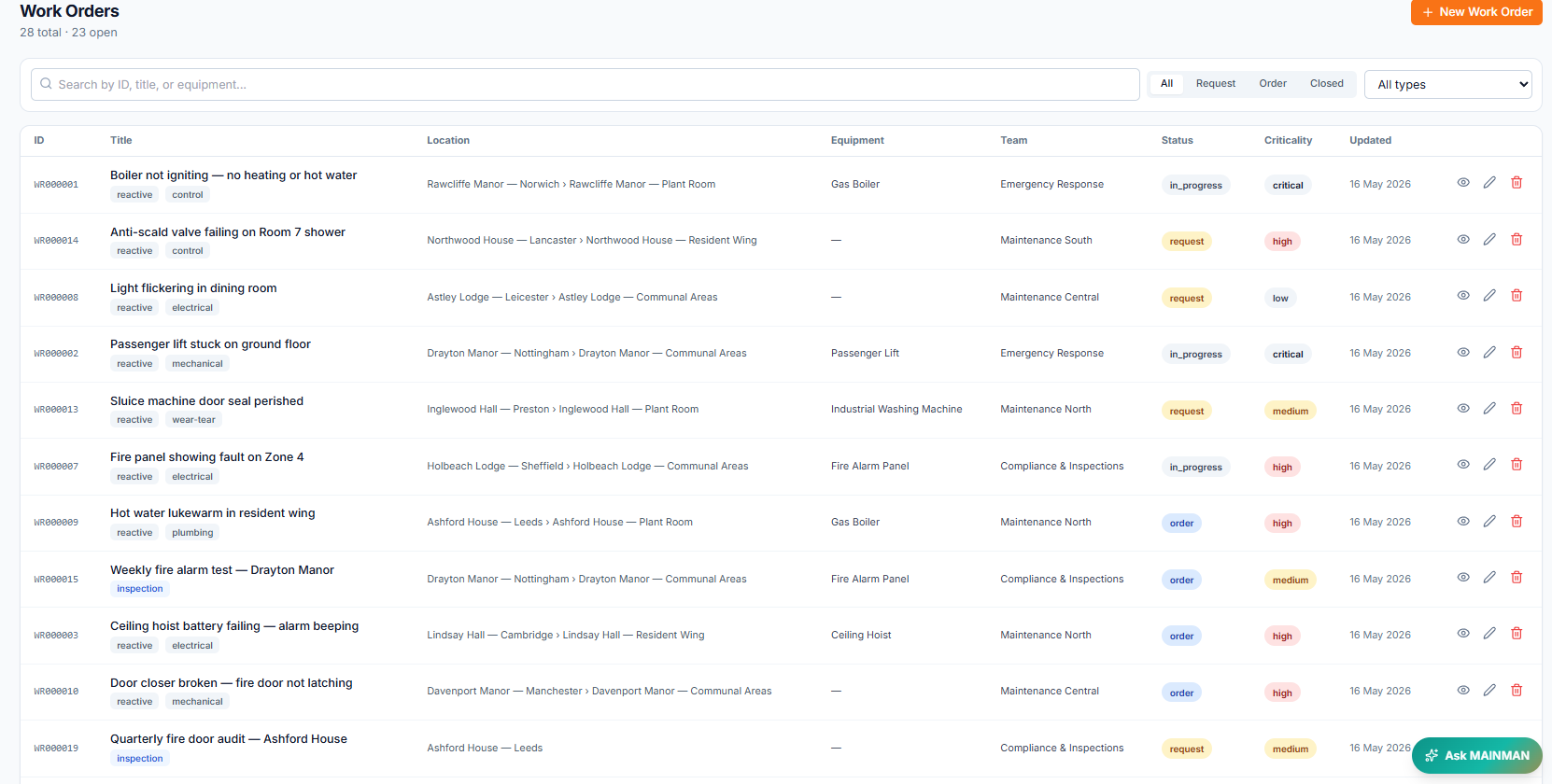The height and width of the screenshot is (784, 1552).
Task: Delete the Hot water lukewarm work order
Action: [1517, 522]
